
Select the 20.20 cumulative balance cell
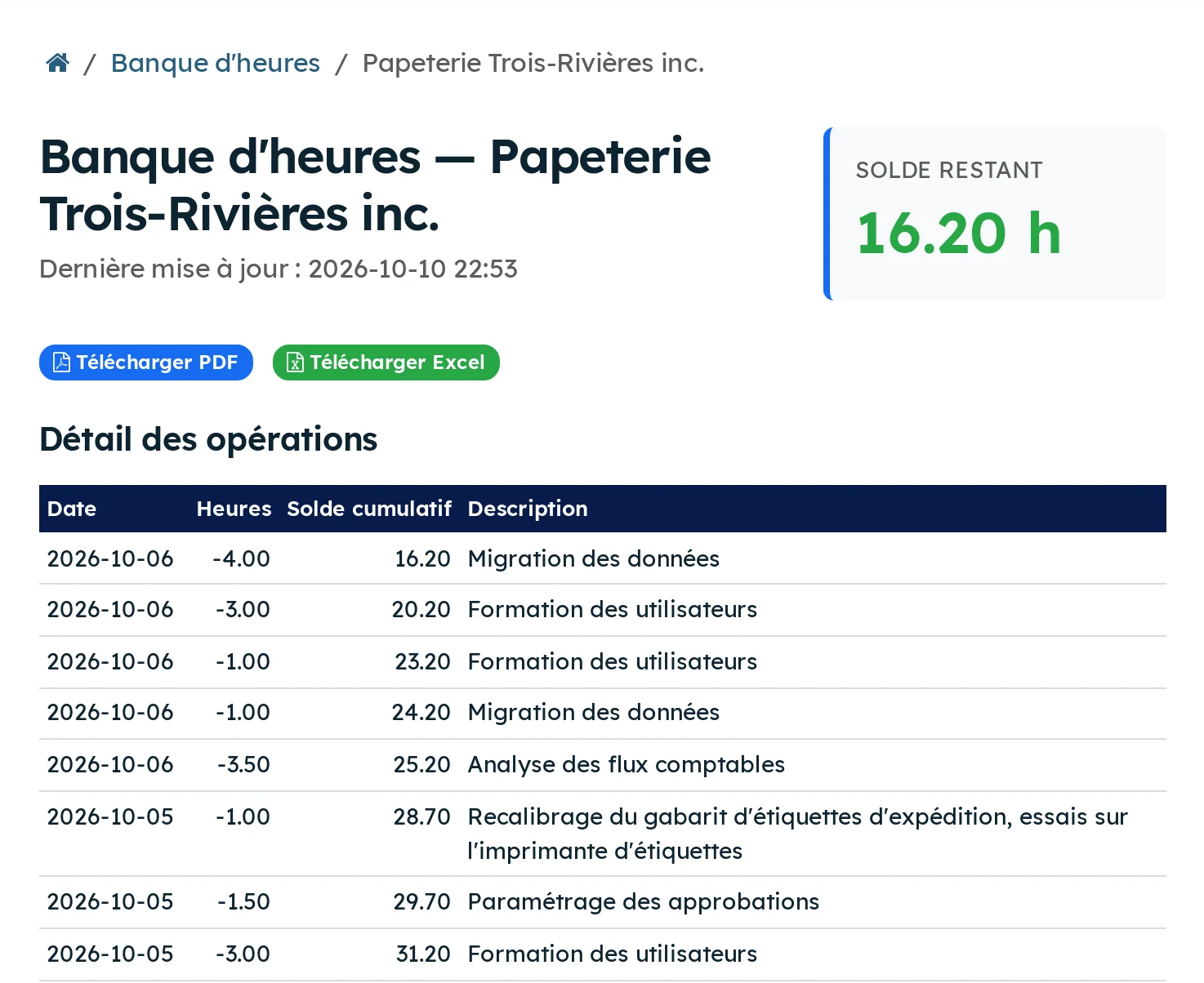[x=421, y=609]
